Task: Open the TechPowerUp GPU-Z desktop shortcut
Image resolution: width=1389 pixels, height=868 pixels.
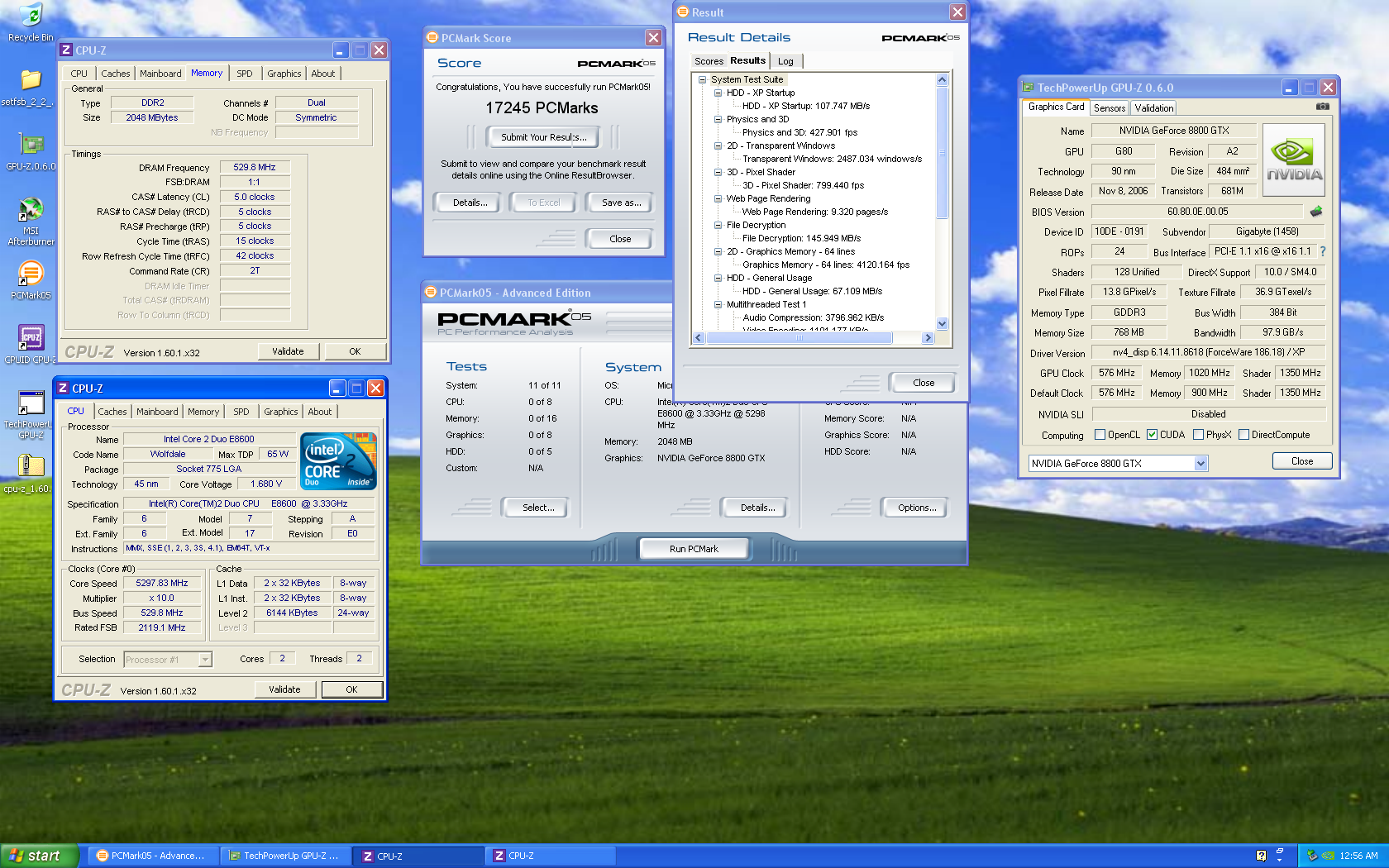Action: click(x=31, y=403)
